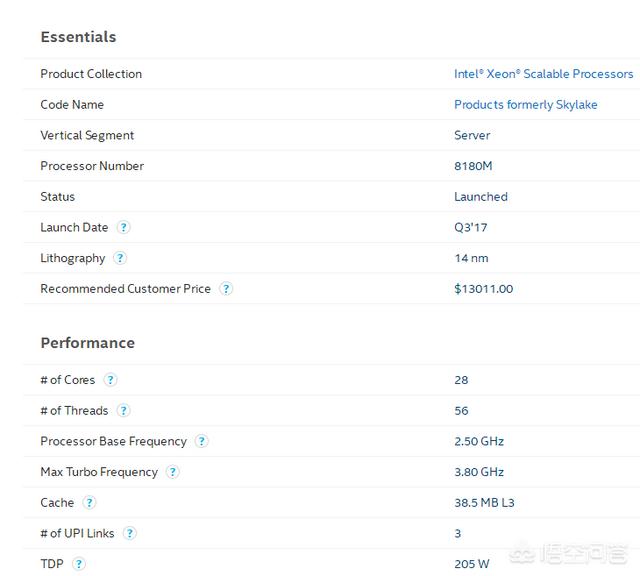Open Products formerly Skylake link
This screenshot has height=576, width=640.
526,105
